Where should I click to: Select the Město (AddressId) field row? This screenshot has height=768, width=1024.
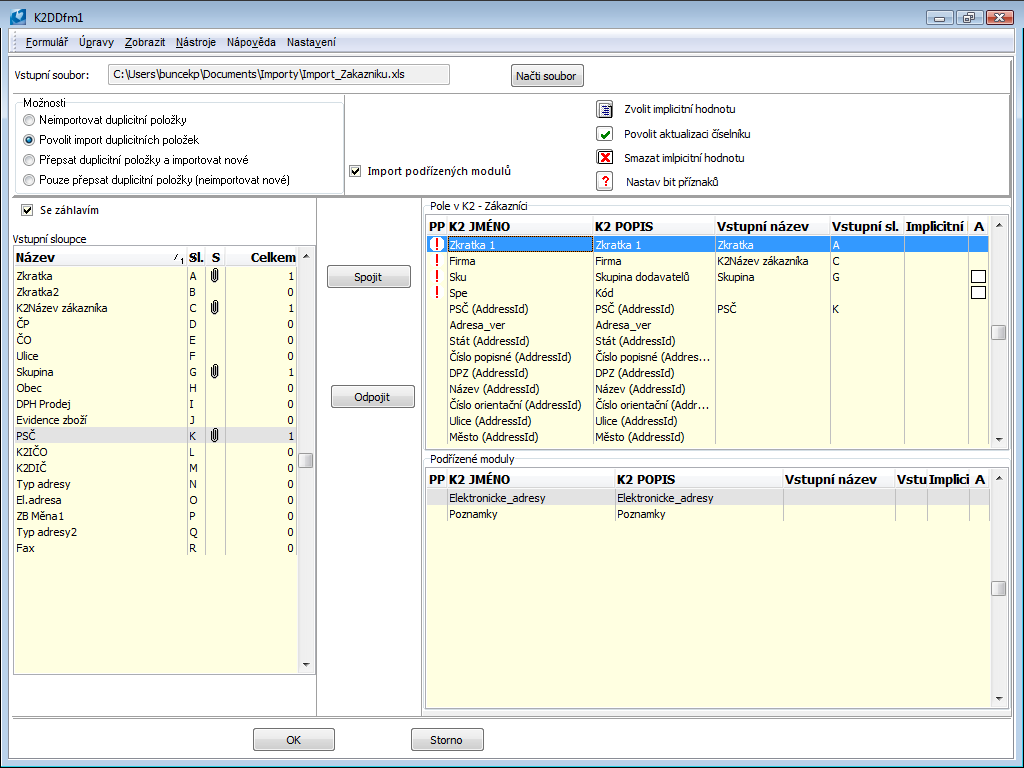click(708, 437)
